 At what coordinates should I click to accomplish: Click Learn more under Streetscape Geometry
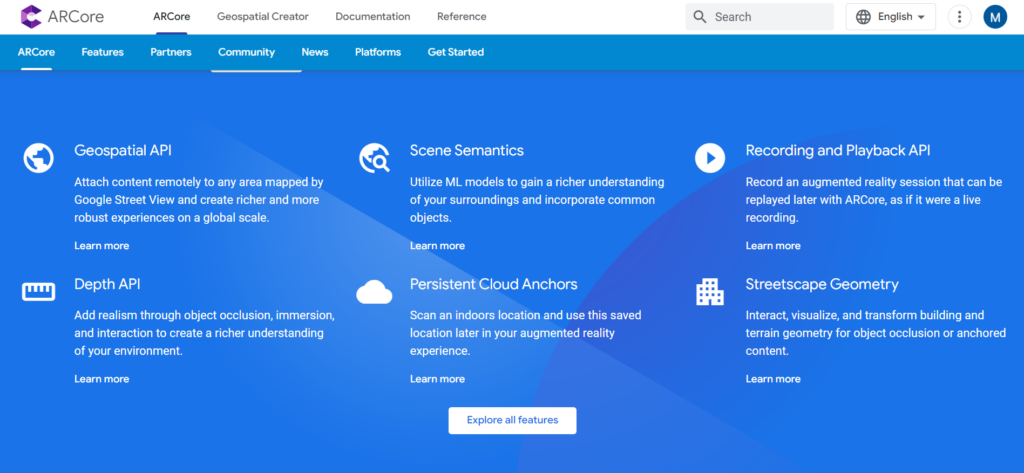point(773,379)
